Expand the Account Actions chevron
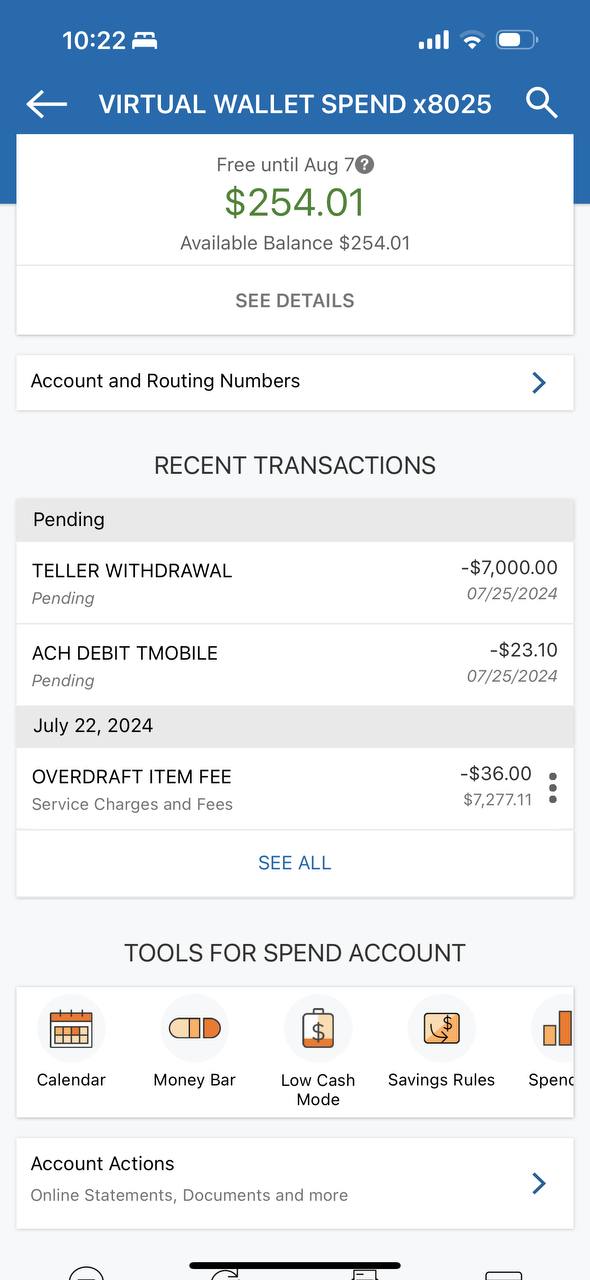The height and width of the screenshot is (1280, 590). click(x=539, y=1183)
